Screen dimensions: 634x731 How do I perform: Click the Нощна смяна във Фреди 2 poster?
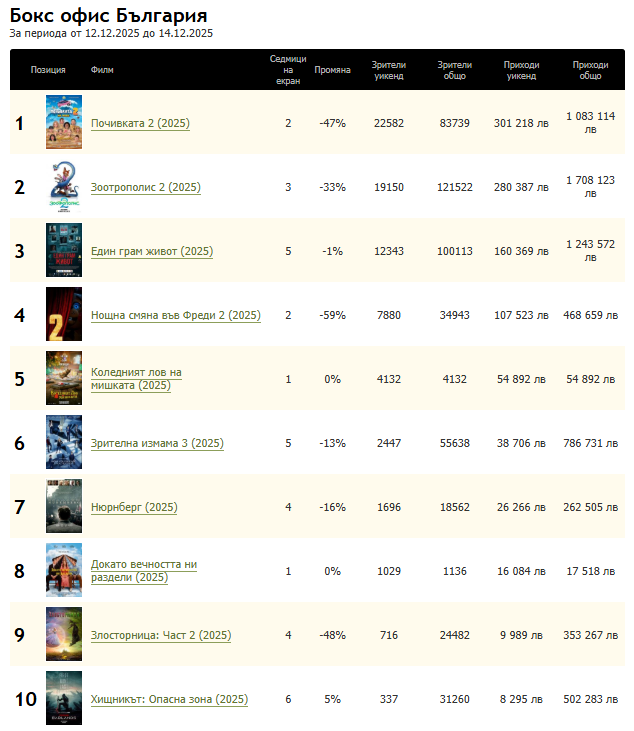(x=64, y=315)
